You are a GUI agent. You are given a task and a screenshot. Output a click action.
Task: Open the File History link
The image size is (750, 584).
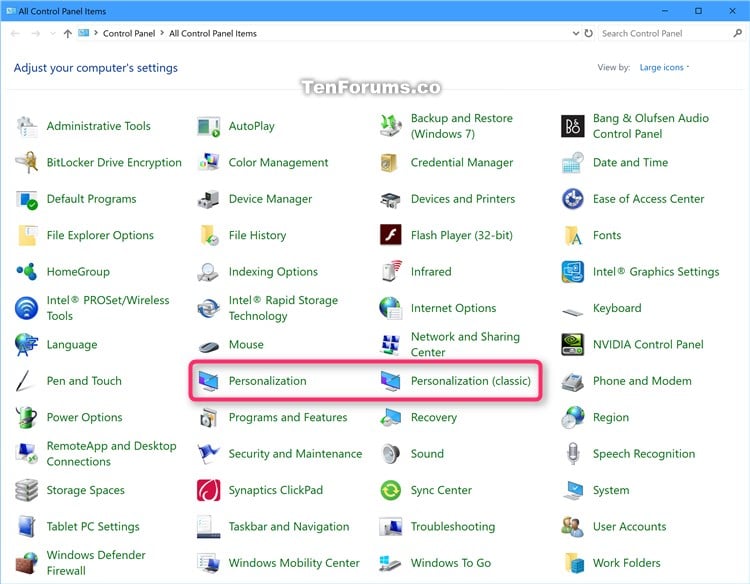coord(257,235)
